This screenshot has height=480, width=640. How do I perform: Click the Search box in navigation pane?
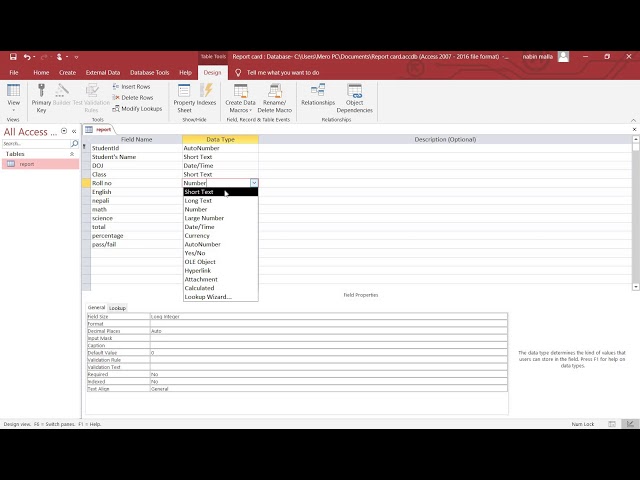pyautogui.click(x=36, y=143)
